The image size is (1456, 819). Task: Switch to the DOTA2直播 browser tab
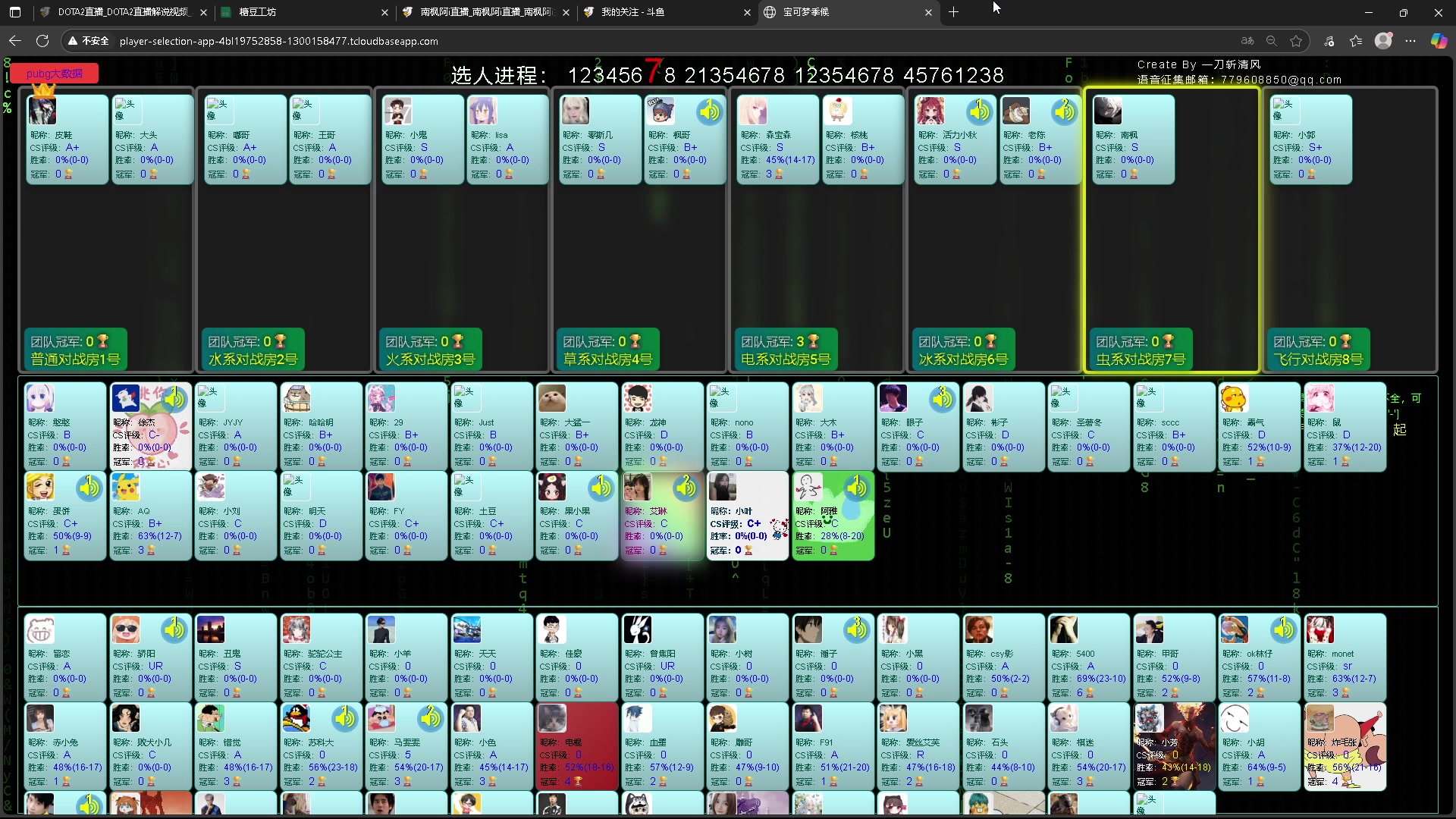click(121, 12)
